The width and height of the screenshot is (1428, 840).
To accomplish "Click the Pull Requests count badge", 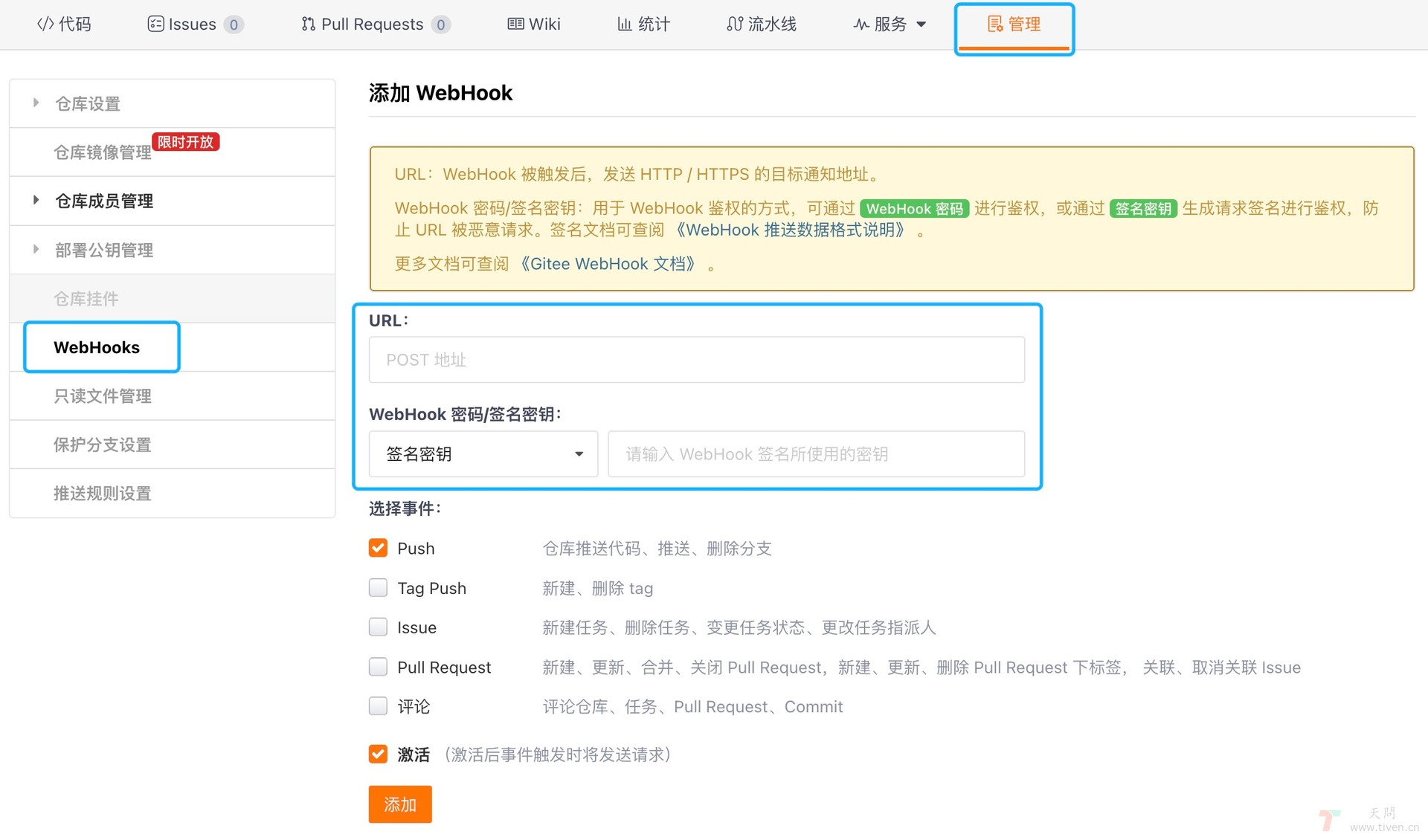I will pyautogui.click(x=441, y=25).
